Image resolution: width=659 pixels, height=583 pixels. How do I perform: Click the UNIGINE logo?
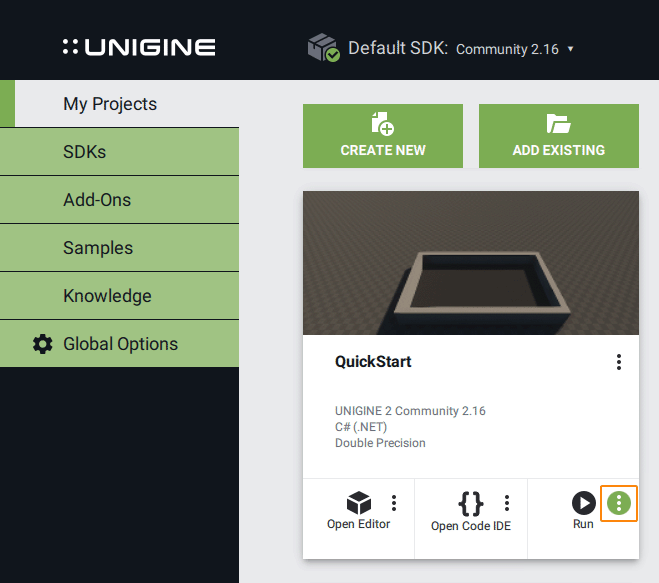click(139, 47)
